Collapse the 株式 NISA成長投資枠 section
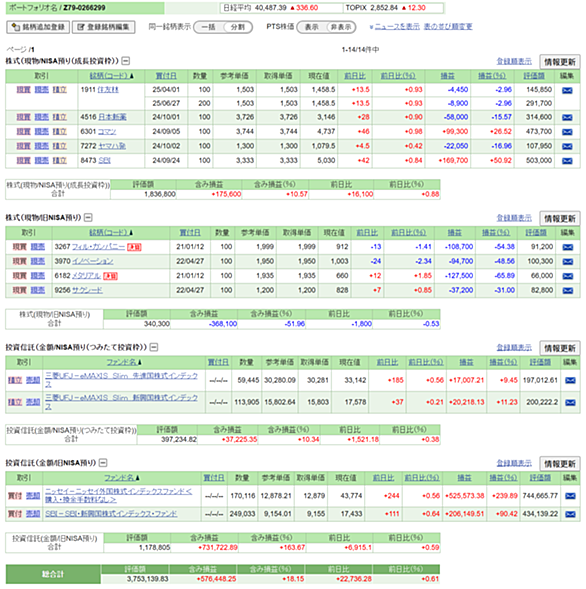The height and width of the screenshot is (589, 586). coord(126,60)
